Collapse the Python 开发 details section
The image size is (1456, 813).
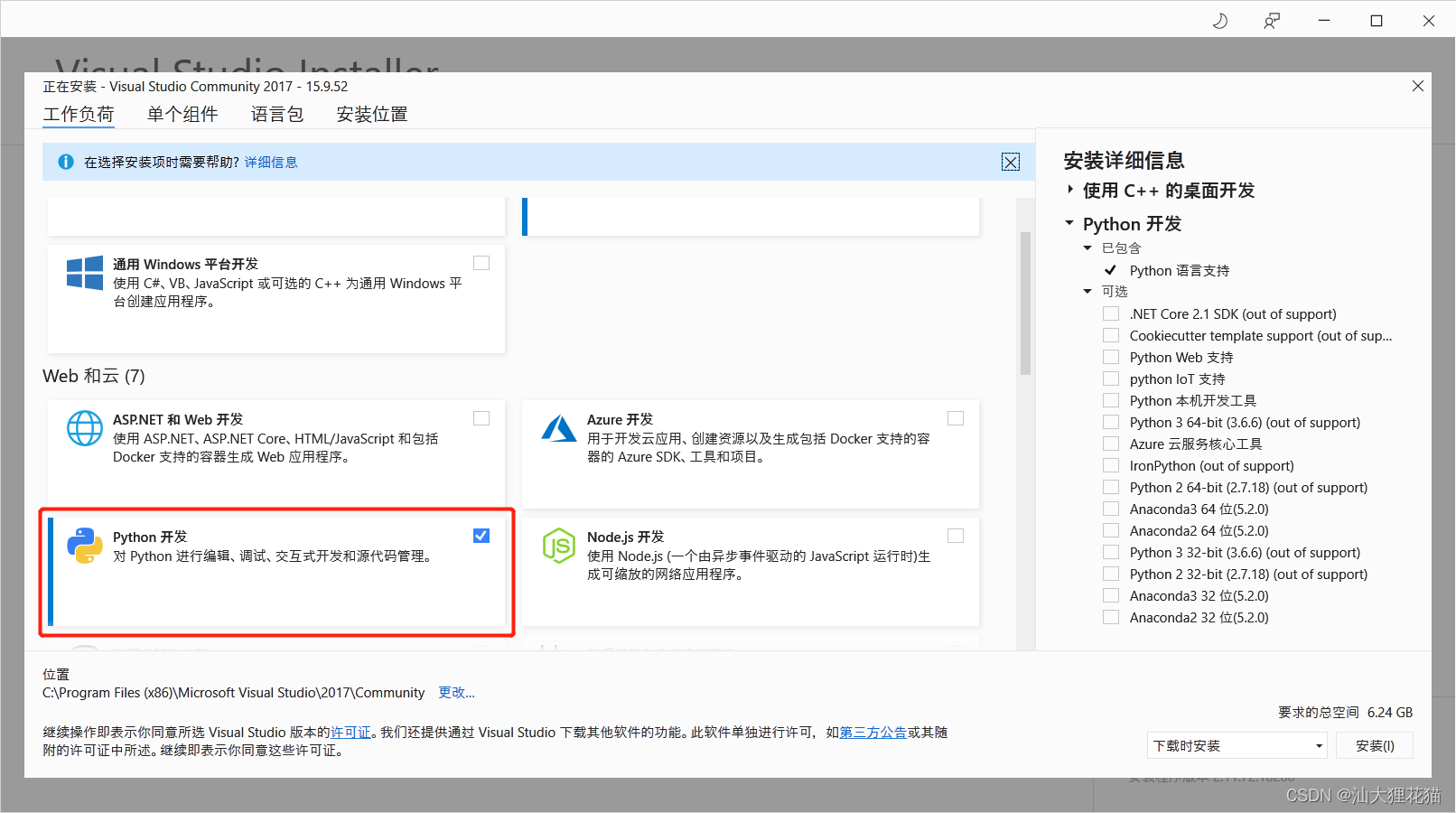pyautogui.click(x=1069, y=223)
